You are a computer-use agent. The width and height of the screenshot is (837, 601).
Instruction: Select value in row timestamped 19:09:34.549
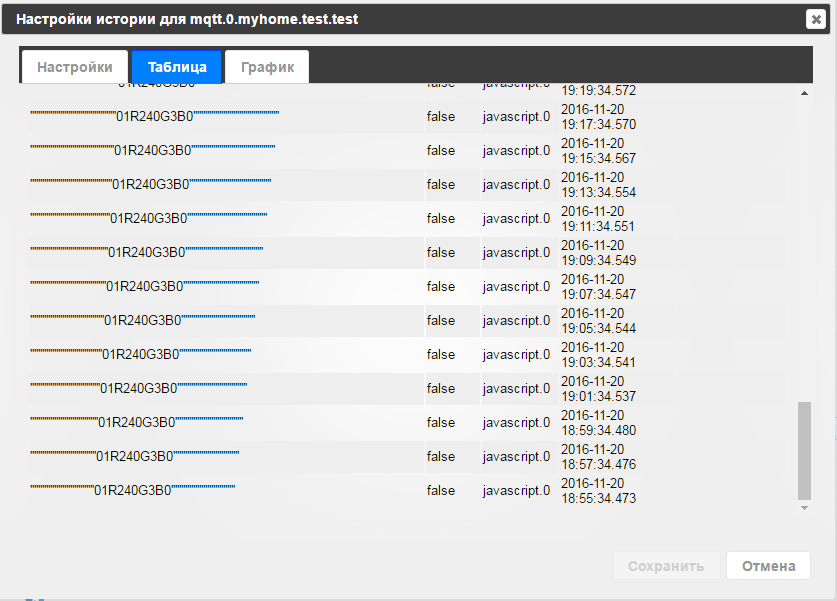tap(147, 252)
